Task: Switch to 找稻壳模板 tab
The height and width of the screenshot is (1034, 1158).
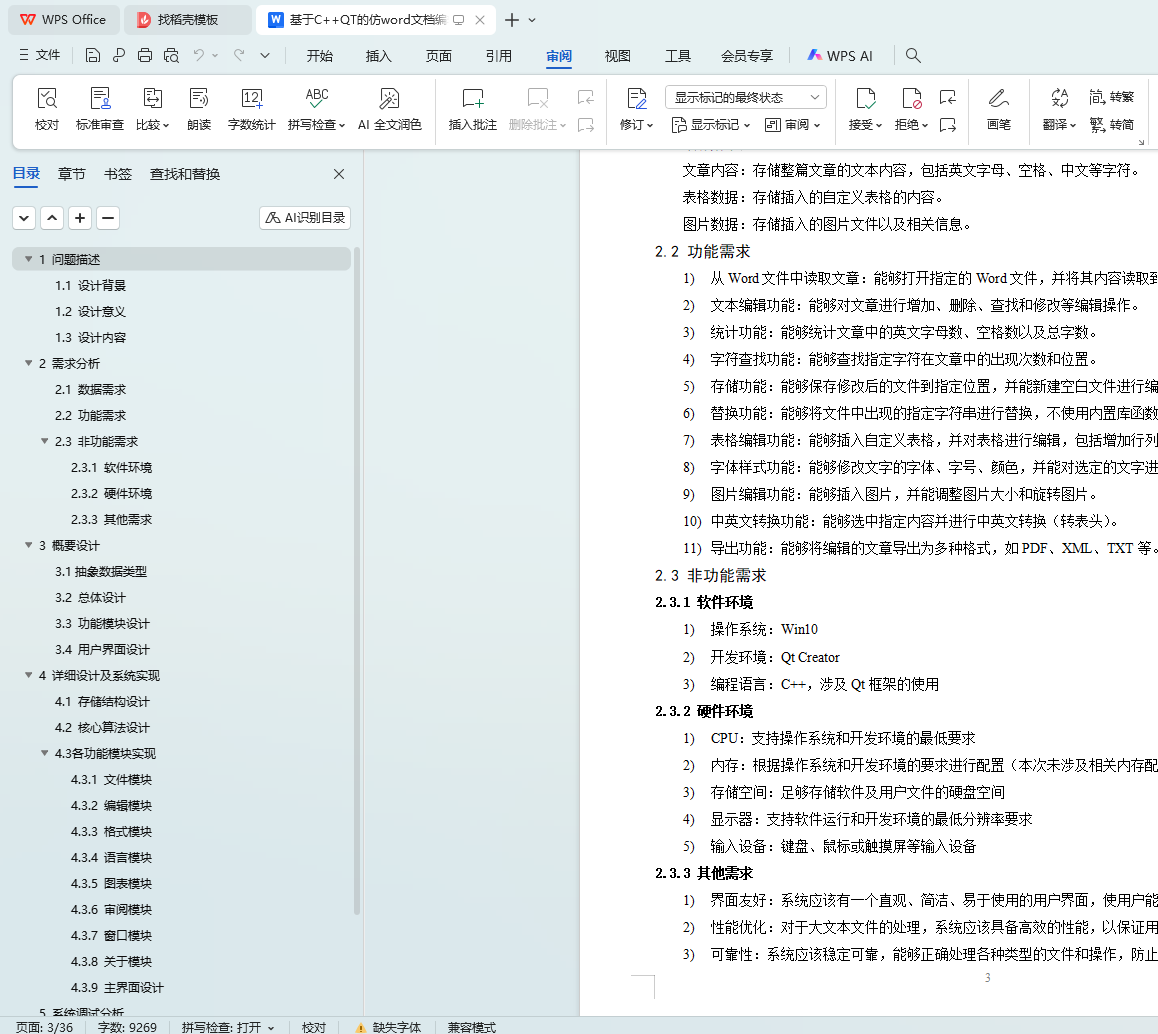Action: coord(188,20)
